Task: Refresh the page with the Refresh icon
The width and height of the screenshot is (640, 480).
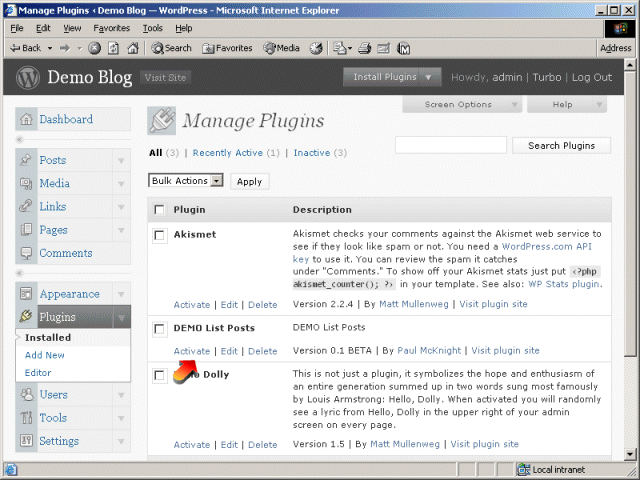Action: 113,48
